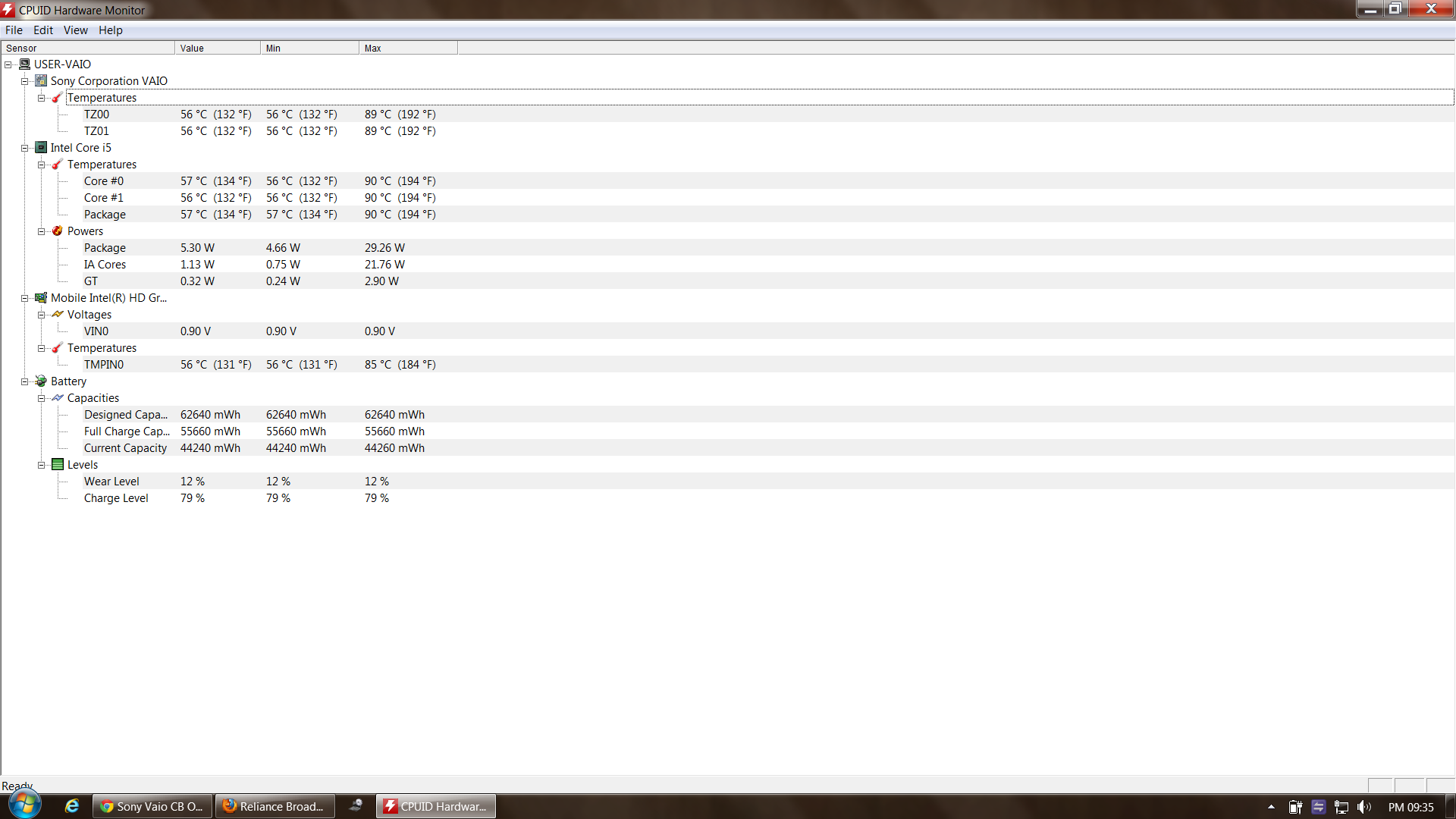The width and height of the screenshot is (1456, 819).
Task: Click the network tray icon
Action: tap(1341, 807)
